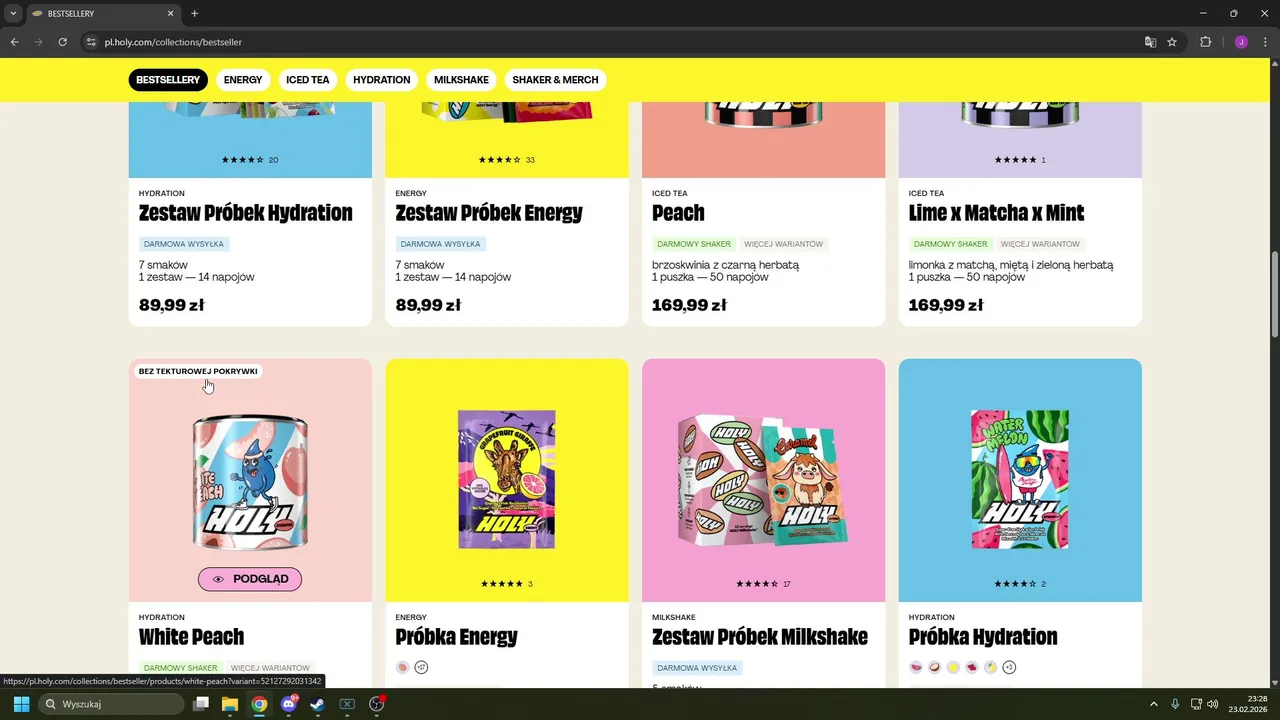1280x720 pixels.
Task: Expand the tab search chevron
Action: (13, 14)
